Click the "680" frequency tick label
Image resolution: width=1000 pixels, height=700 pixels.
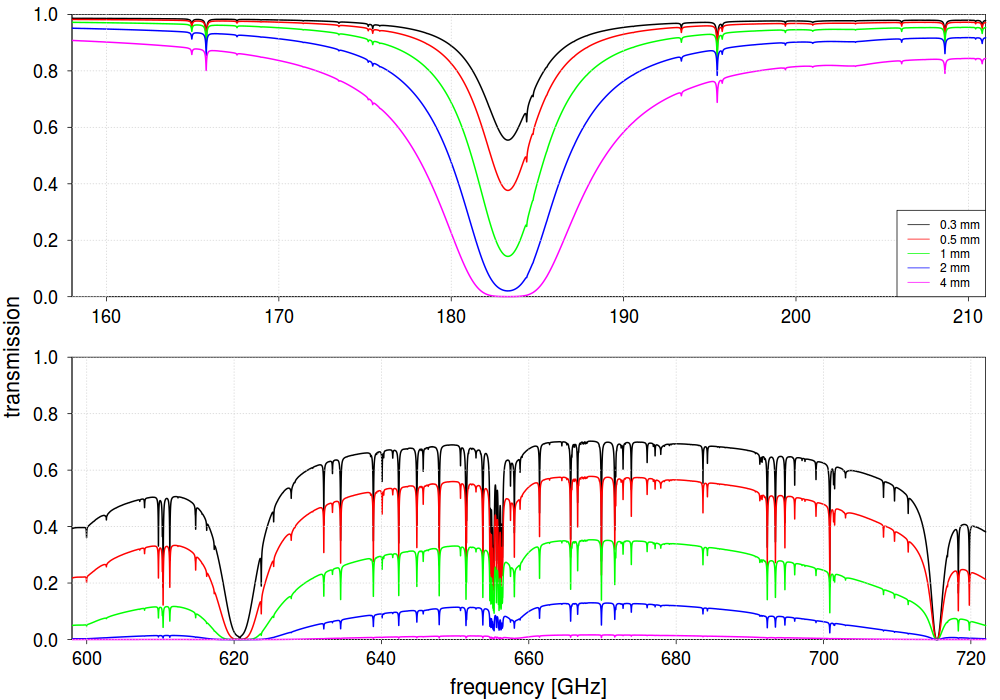click(x=676, y=659)
